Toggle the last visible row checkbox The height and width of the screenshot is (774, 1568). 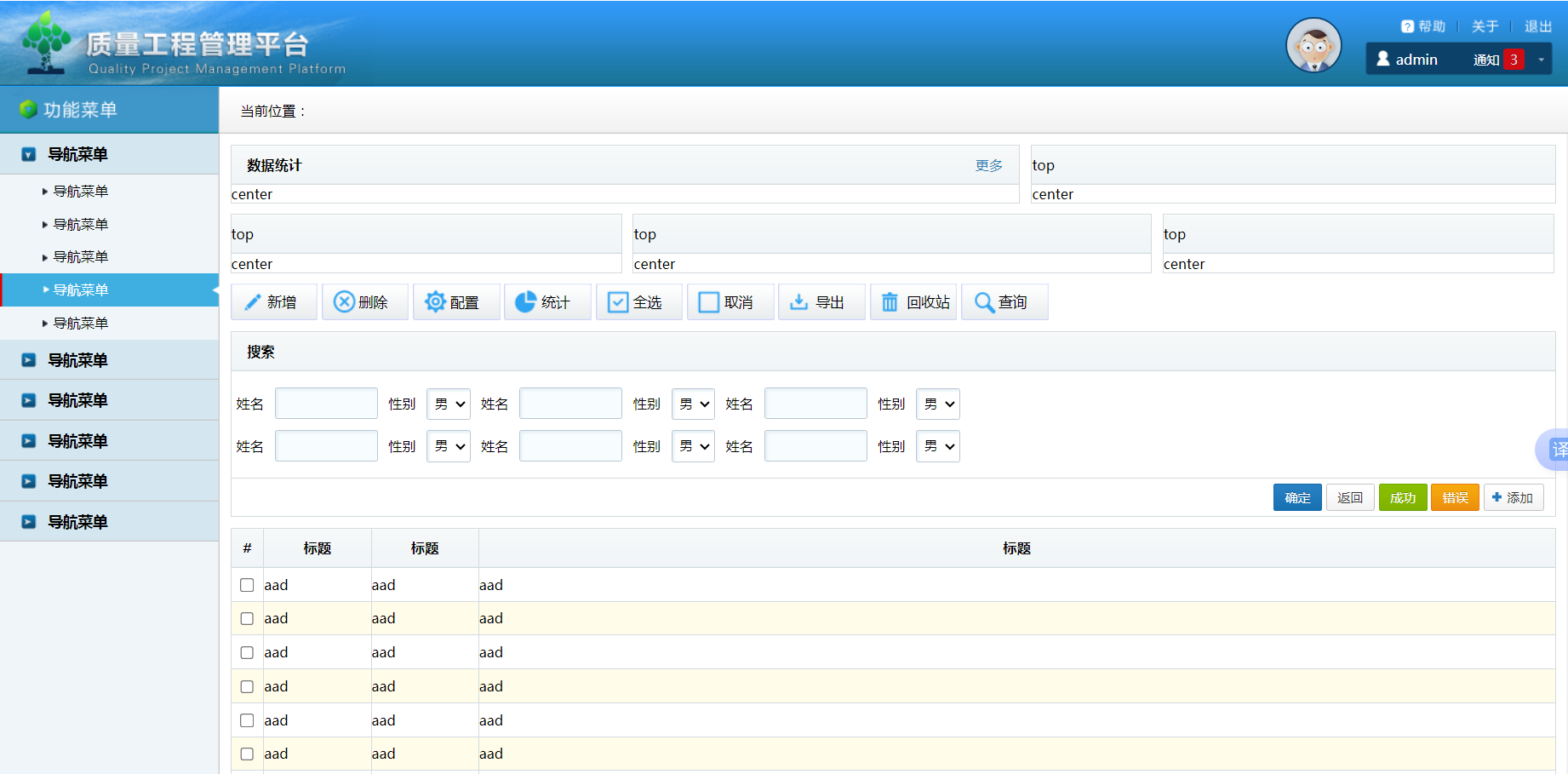(247, 754)
